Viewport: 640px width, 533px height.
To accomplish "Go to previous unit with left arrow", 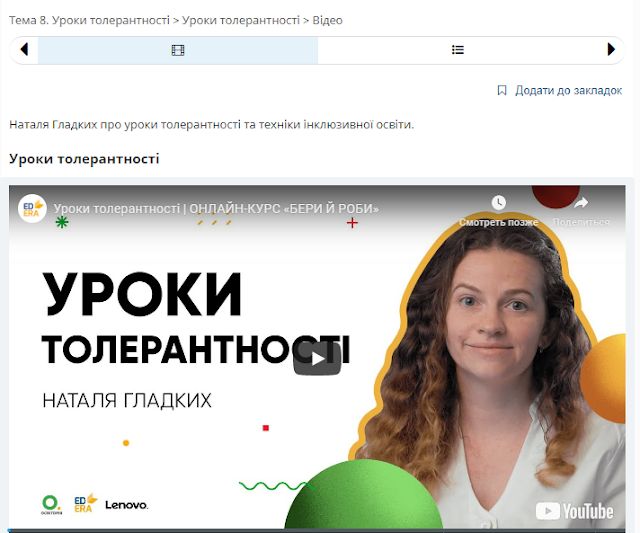I will click(24, 50).
